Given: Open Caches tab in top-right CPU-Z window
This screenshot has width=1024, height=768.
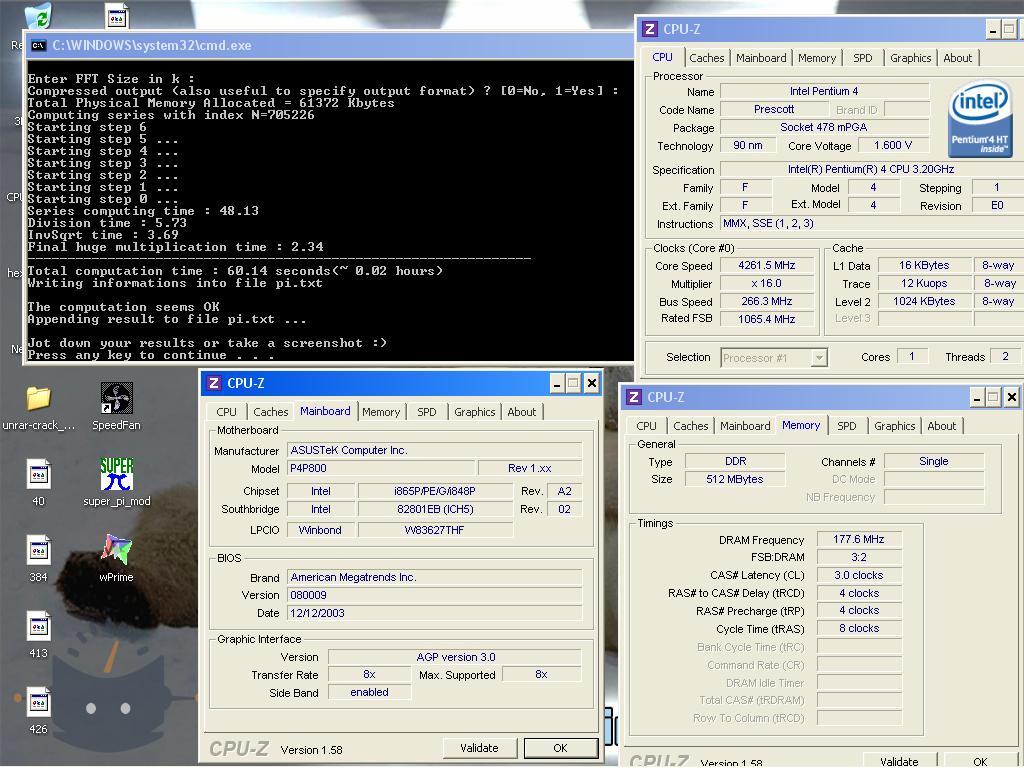Looking at the screenshot, I should click(x=707, y=57).
